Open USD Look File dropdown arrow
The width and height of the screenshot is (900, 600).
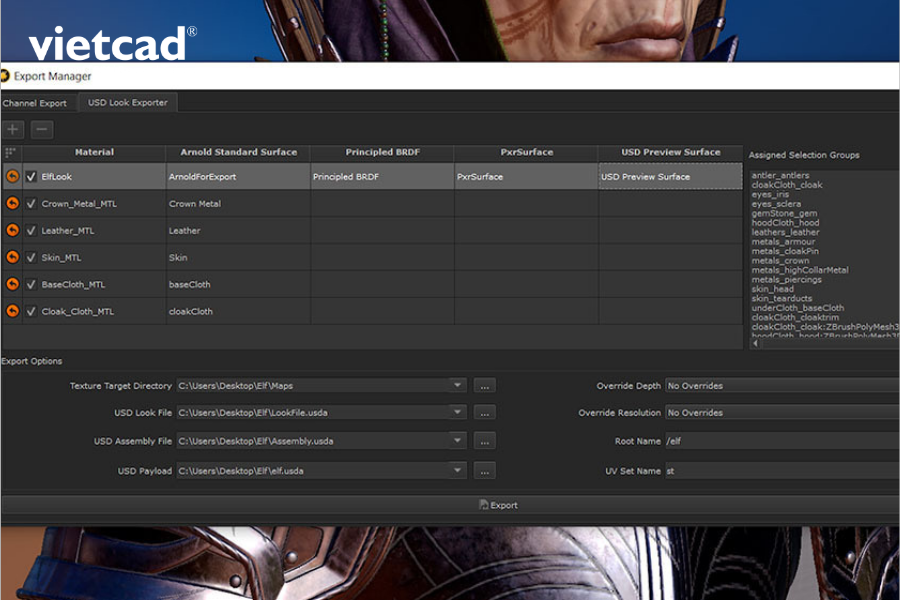coord(457,412)
